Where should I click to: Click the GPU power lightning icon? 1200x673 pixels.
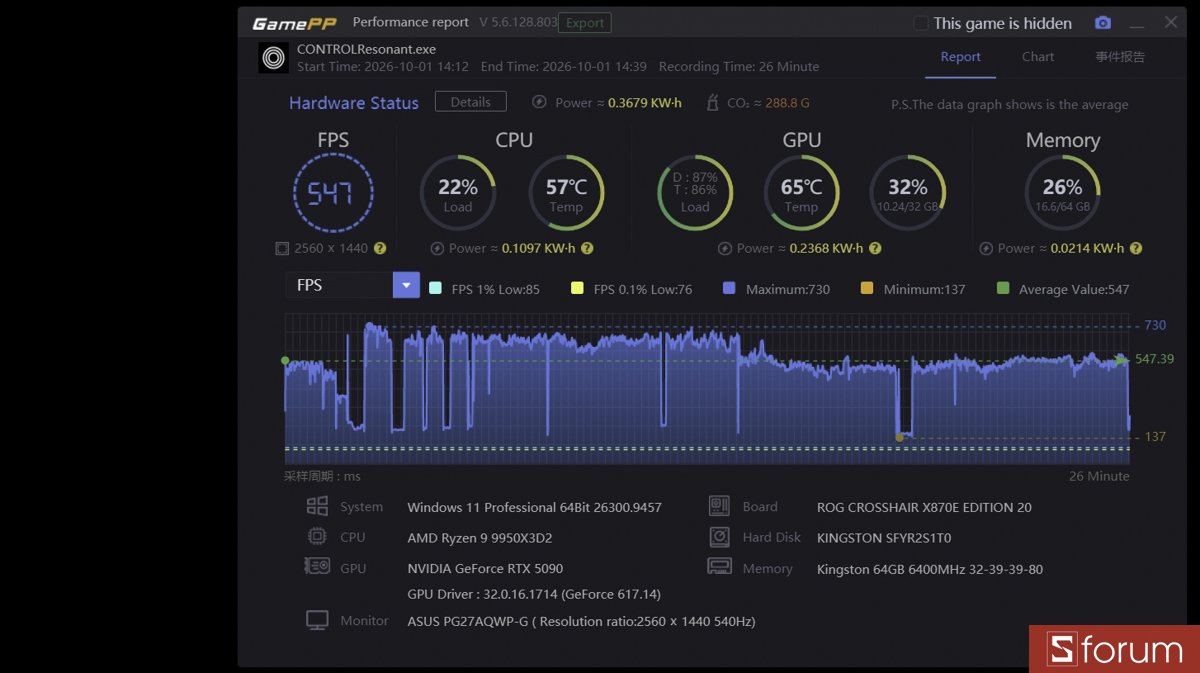point(725,248)
